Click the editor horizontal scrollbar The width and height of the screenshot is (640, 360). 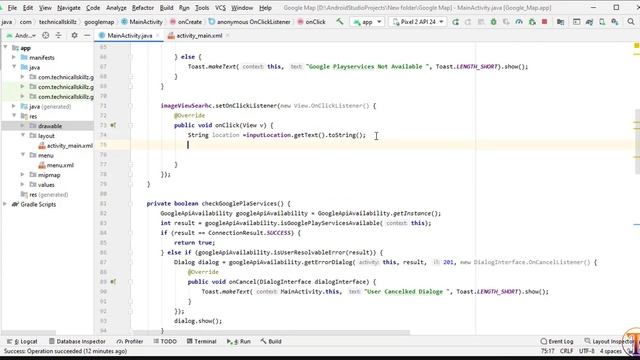tap(271, 333)
